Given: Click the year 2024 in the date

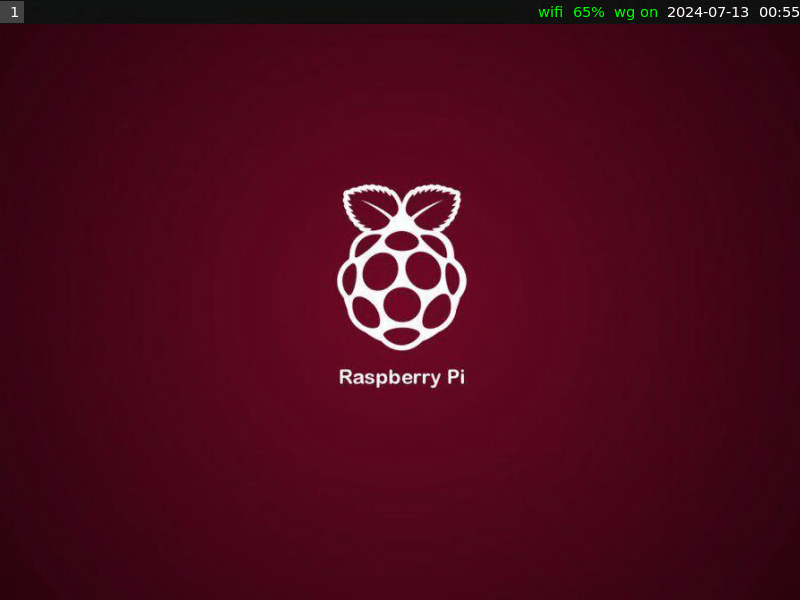Looking at the screenshot, I should coord(685,12).
